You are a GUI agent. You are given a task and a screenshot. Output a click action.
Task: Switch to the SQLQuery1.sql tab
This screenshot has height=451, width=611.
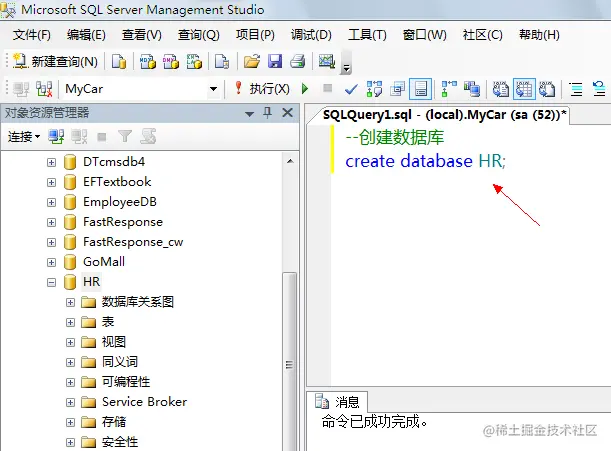coord(444,115)
